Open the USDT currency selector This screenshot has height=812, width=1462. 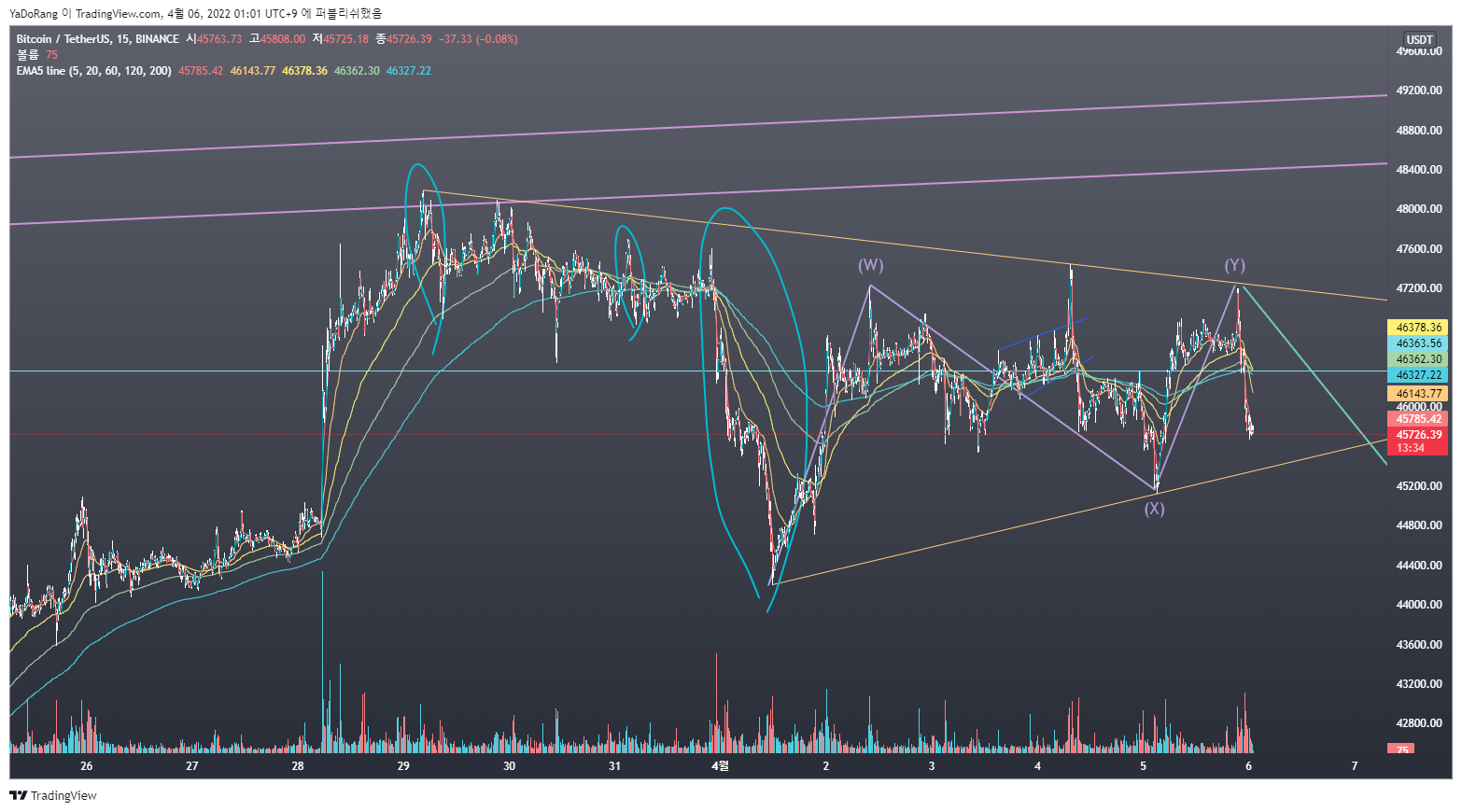click(1419, 39)
